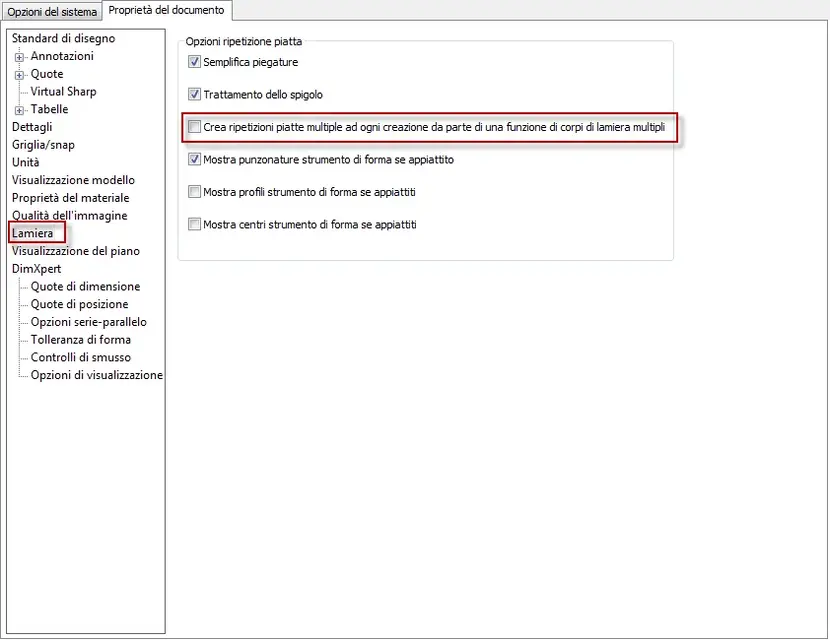Enable Mostra profili strumento di forma

tap(194, 192)
